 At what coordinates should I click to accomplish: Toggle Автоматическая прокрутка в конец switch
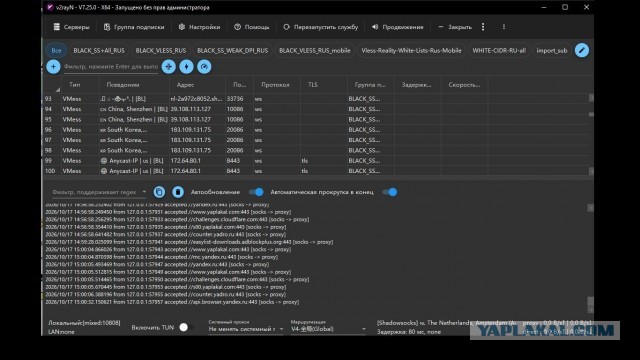click(389, 192)
